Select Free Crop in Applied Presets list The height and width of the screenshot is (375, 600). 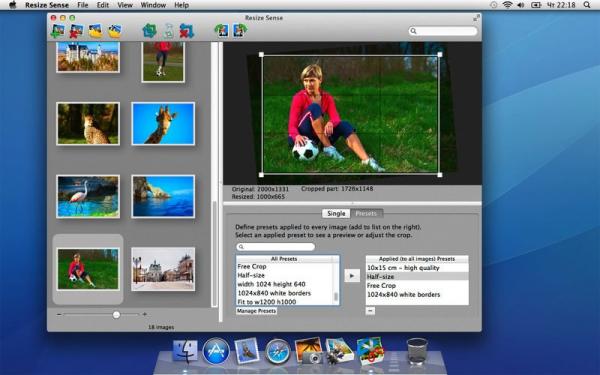[x=417, y=285]
